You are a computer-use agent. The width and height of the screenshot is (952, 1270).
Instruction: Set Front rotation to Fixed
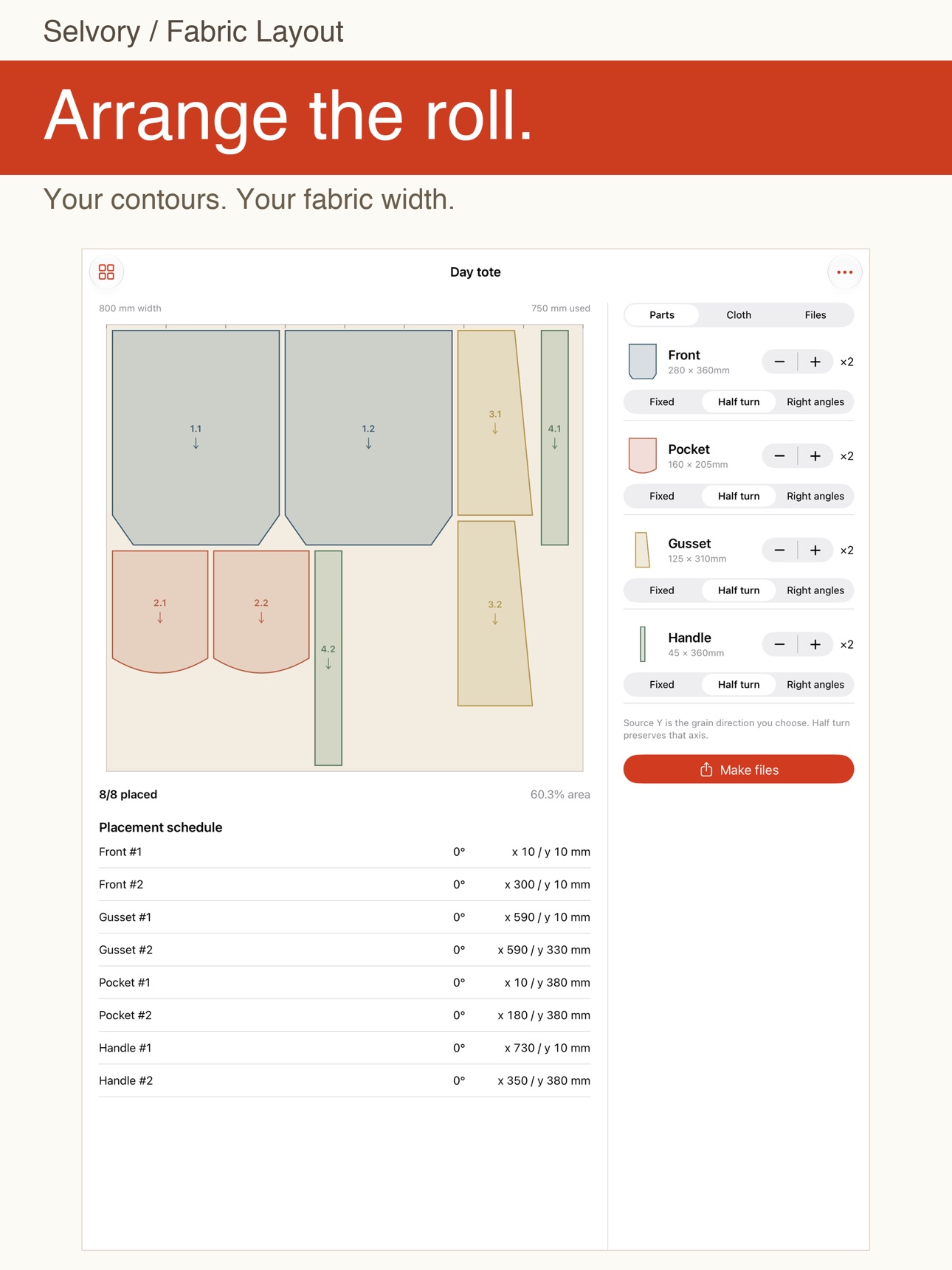coord(662,402)
